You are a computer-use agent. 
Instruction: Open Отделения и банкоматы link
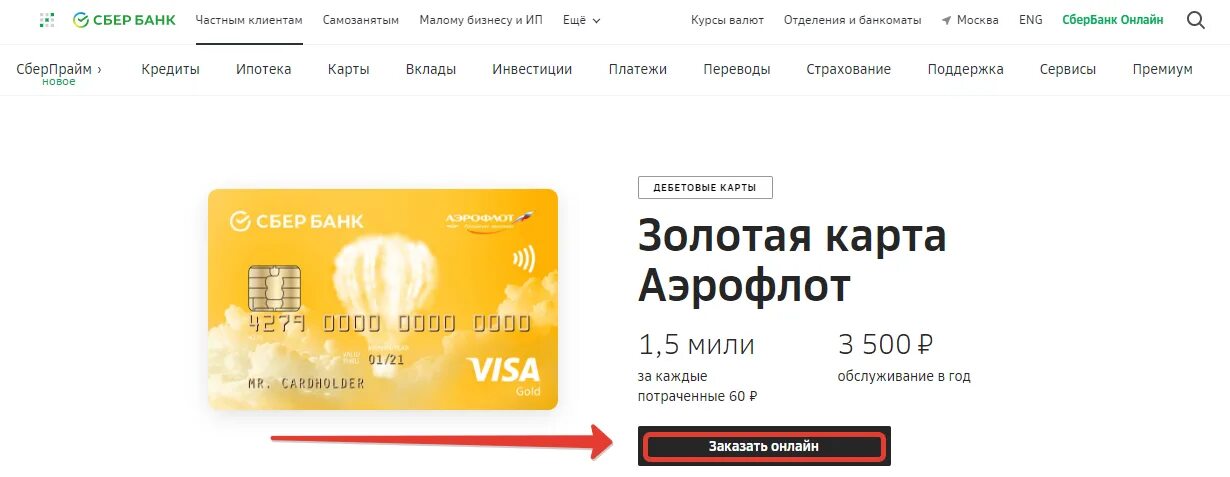[x=853, y=20]
